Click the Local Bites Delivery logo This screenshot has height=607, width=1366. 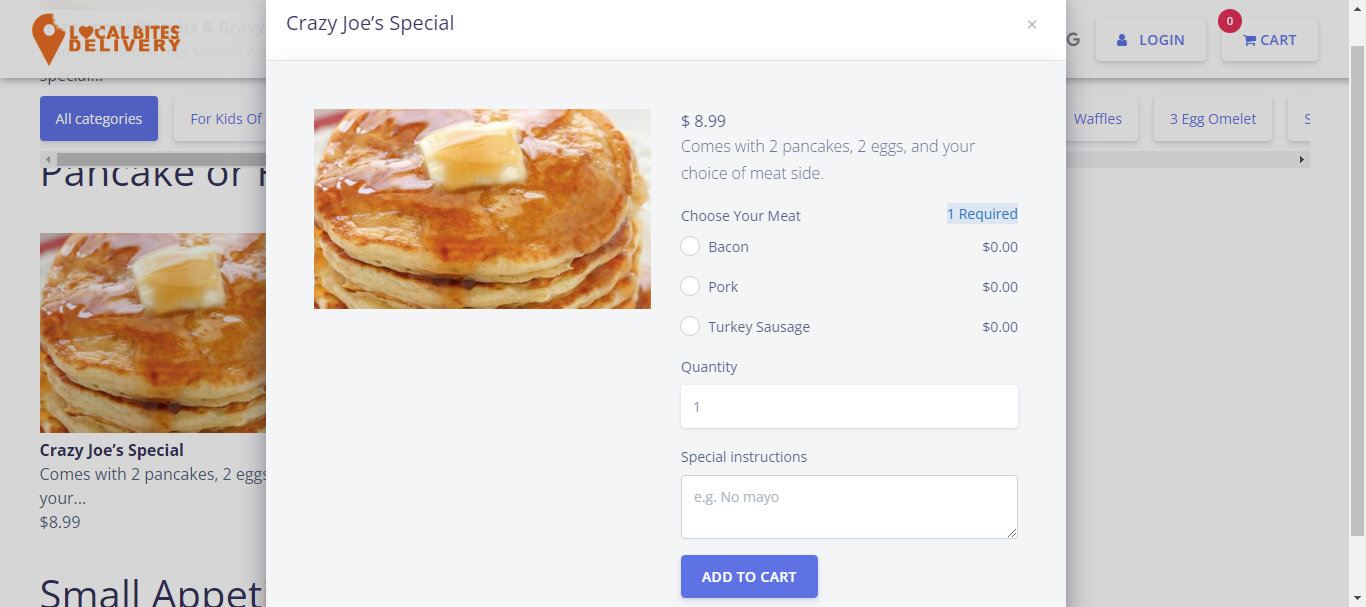(106, 40)
